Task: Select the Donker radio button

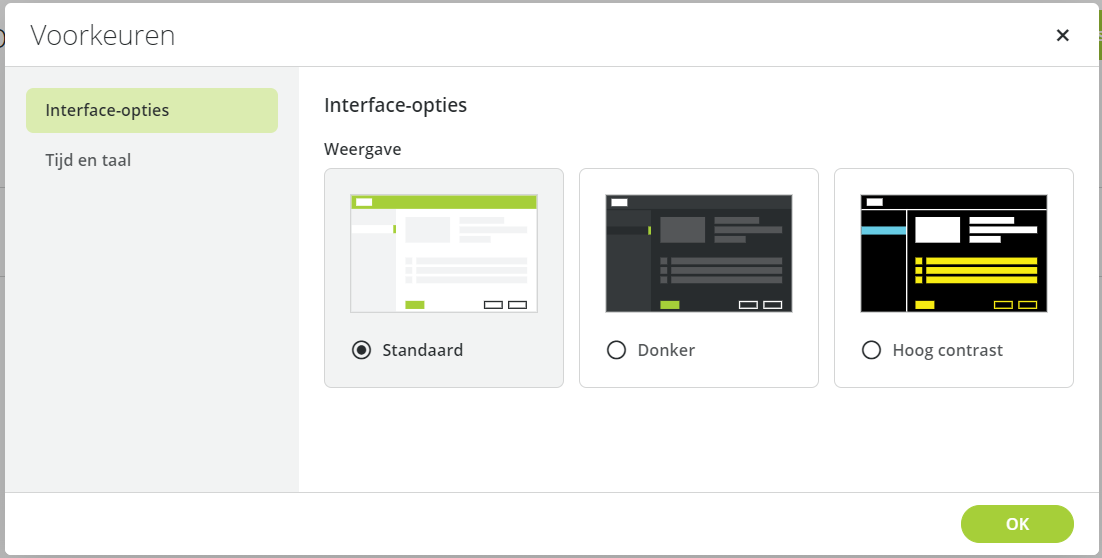Action: click(x=616, y=350)
